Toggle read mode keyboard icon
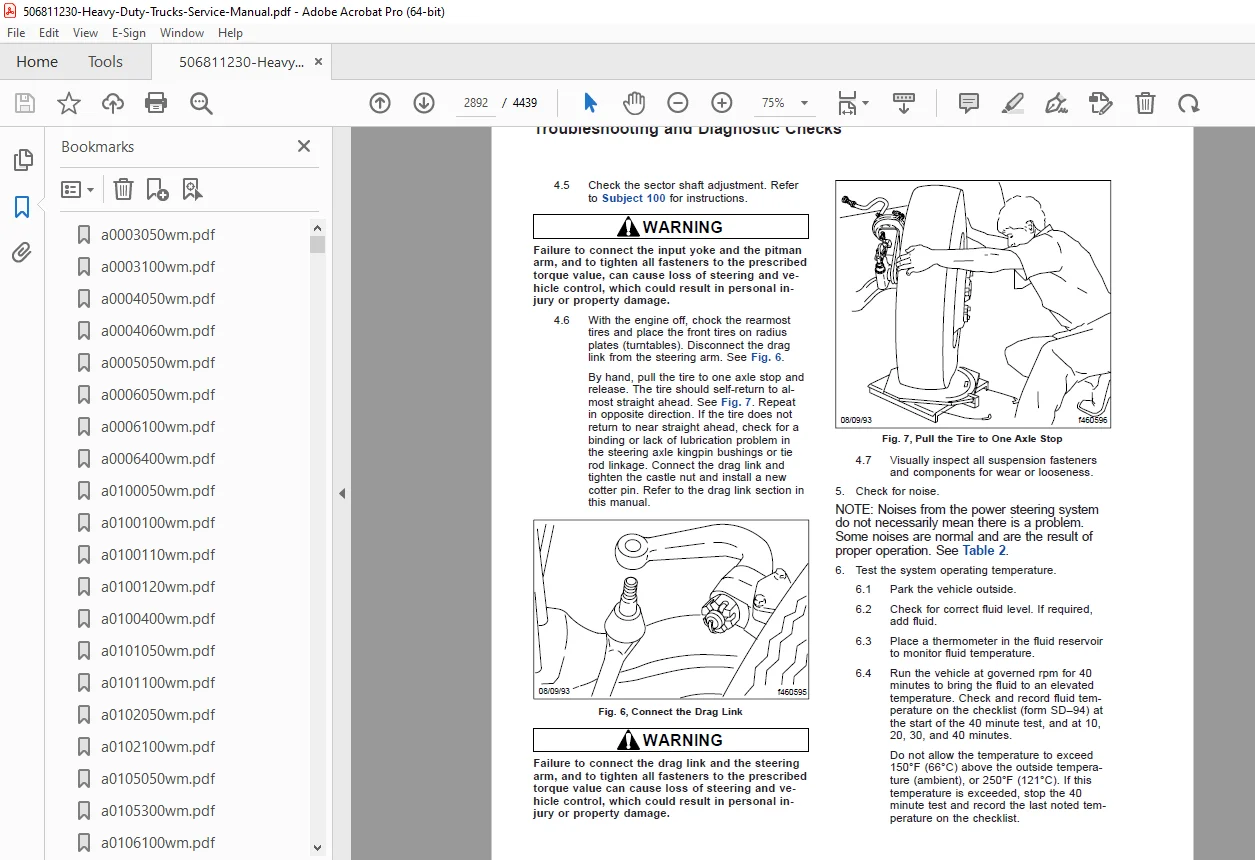 tap(904, 103)
